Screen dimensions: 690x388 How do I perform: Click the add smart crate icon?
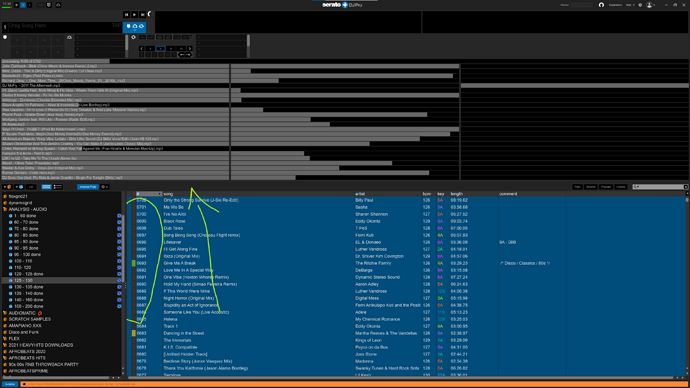tap(19, 187)
